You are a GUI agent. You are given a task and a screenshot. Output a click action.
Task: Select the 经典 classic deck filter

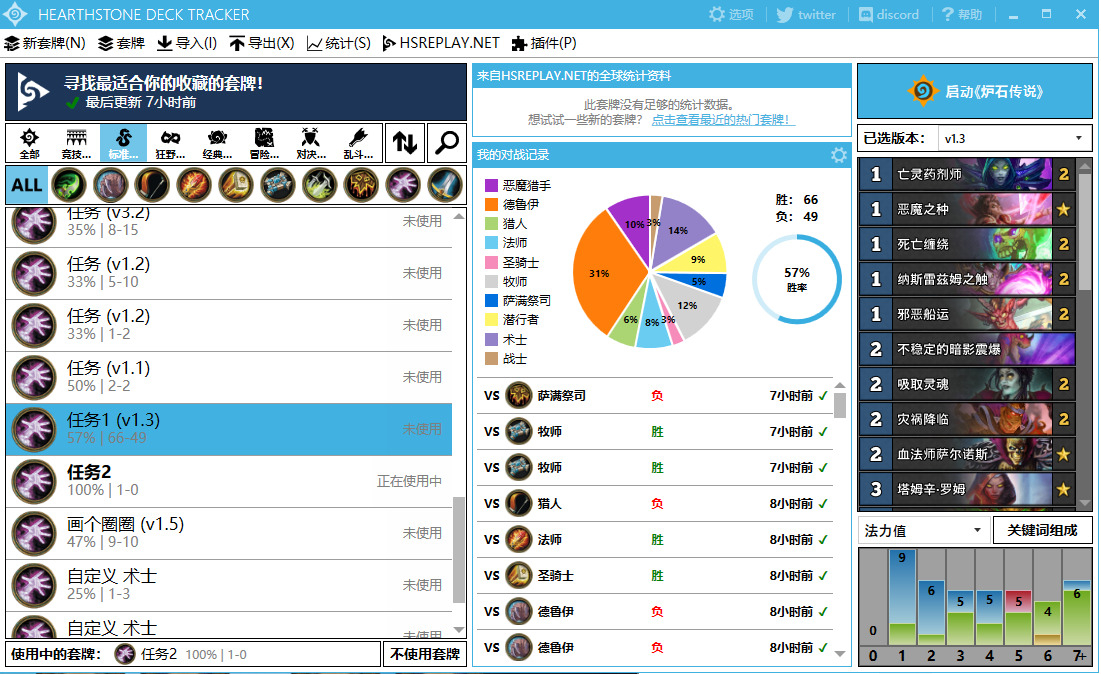click(217, 143)
